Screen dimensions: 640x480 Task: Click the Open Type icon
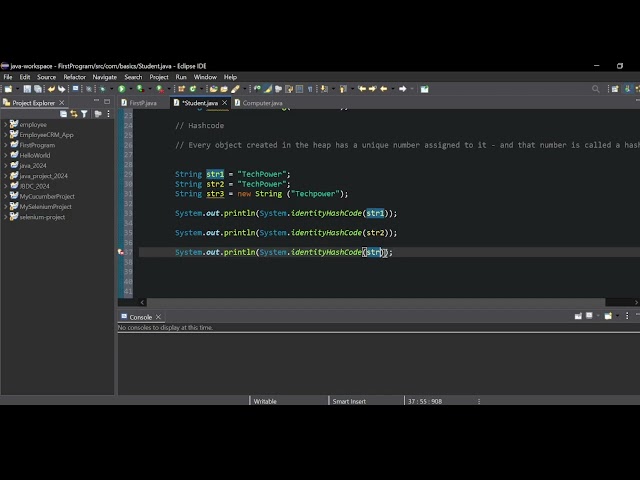(x=213, y=89)
